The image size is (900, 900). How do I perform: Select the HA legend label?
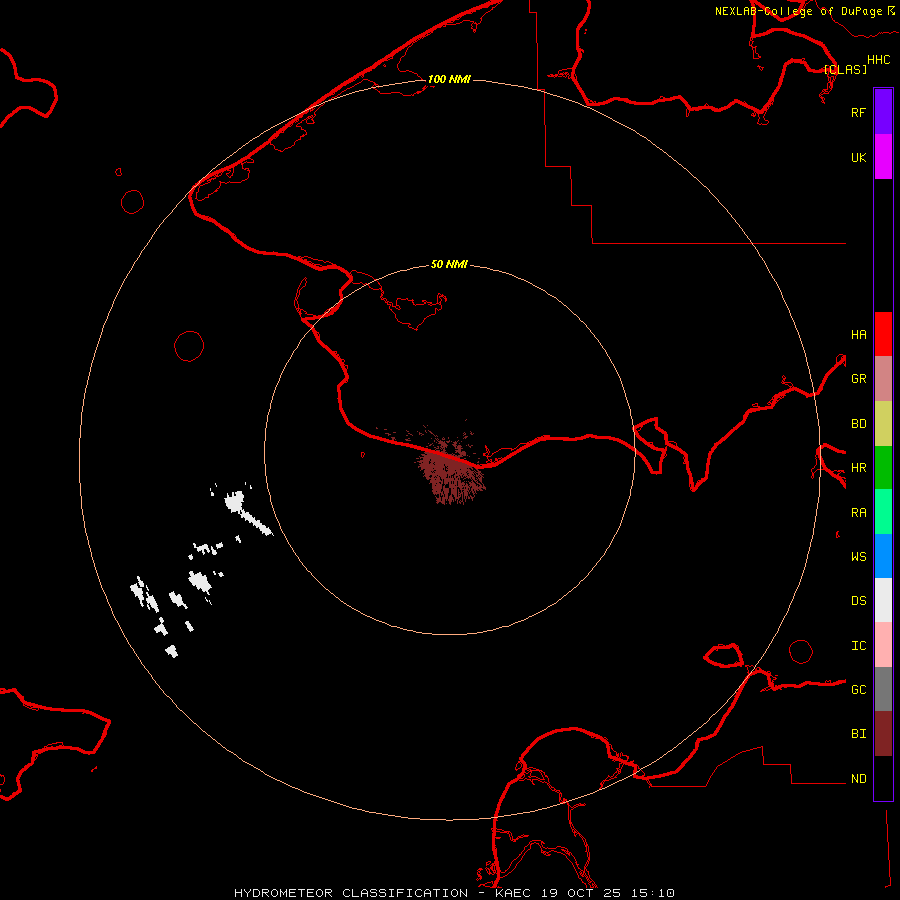[x=858, y=335]
